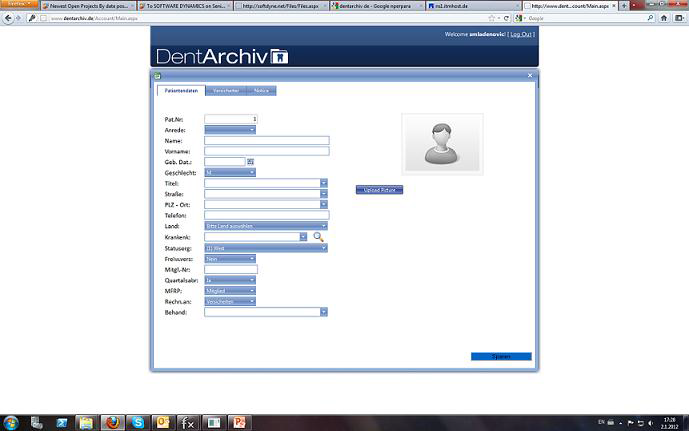Screen dimensions: 689x431
Task: Open PowerPoint from the taskbar
Action: tap(239, 423)
